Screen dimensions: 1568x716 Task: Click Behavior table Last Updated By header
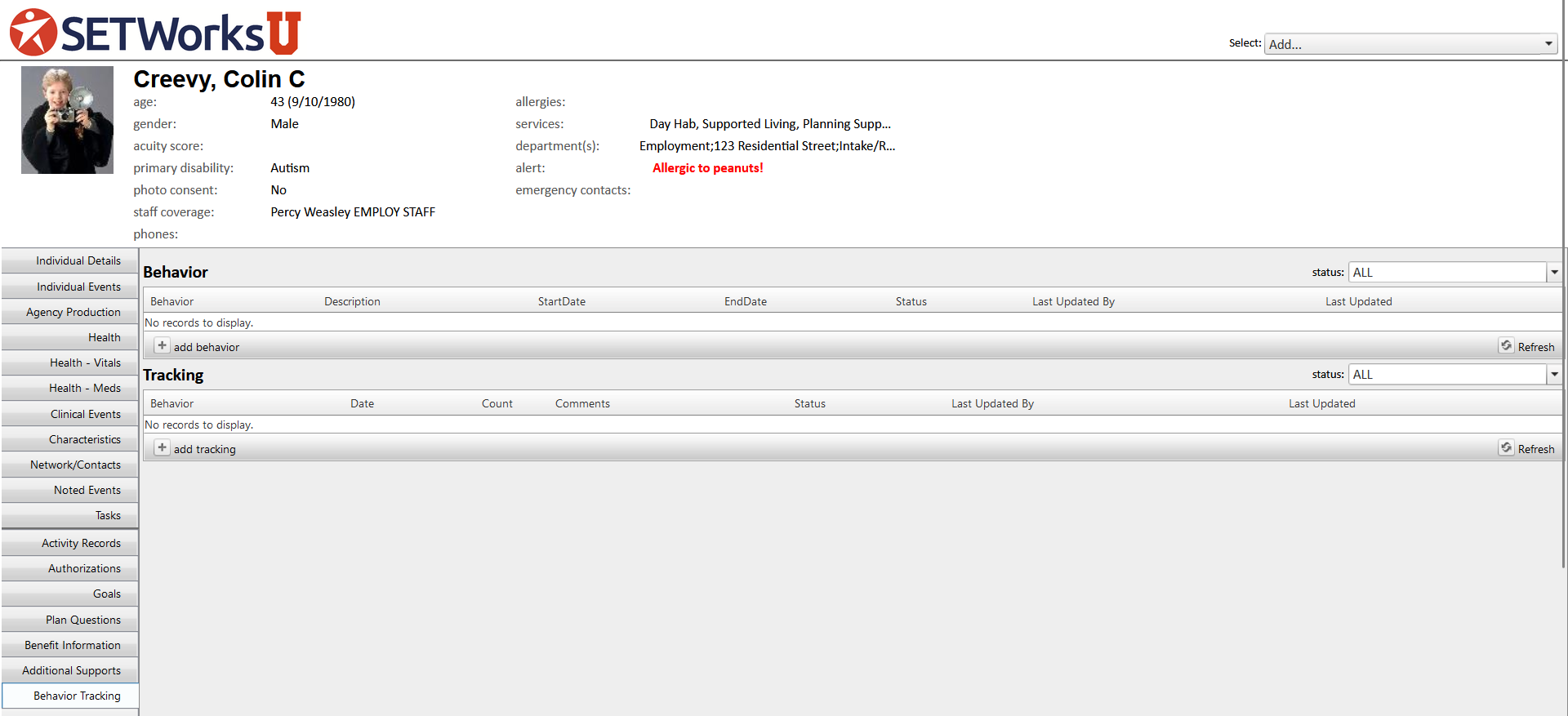(1073, 301)
